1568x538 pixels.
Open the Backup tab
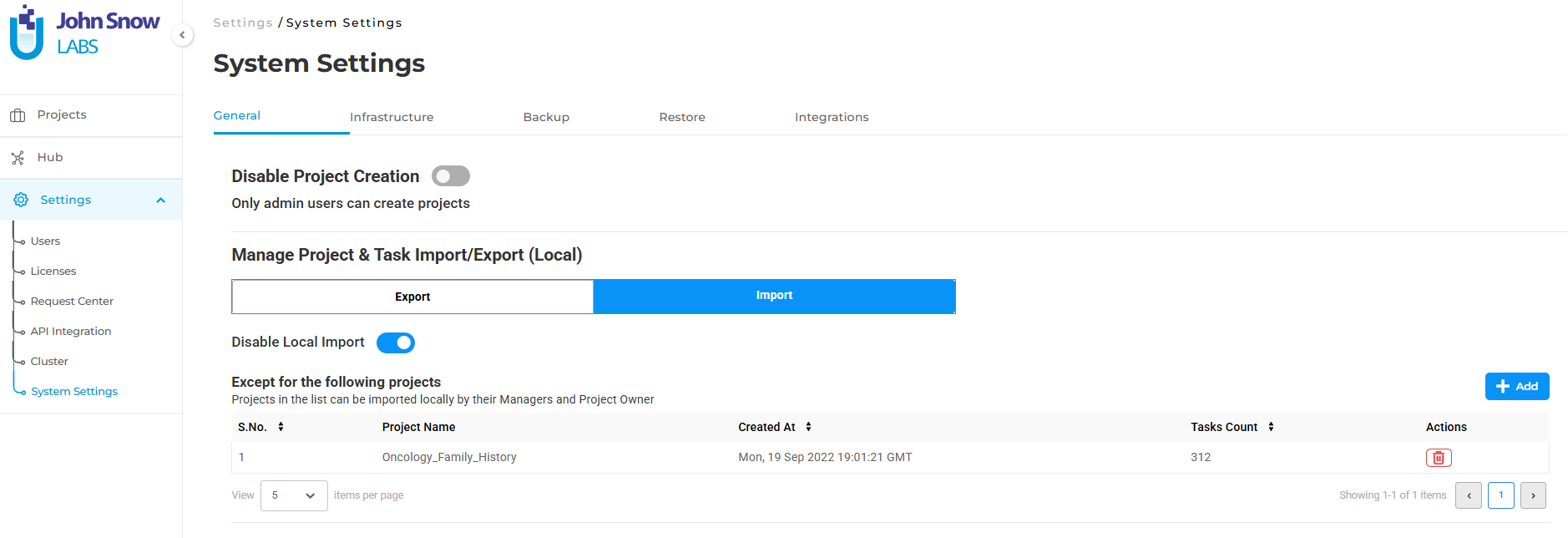[x=546, y=118]
